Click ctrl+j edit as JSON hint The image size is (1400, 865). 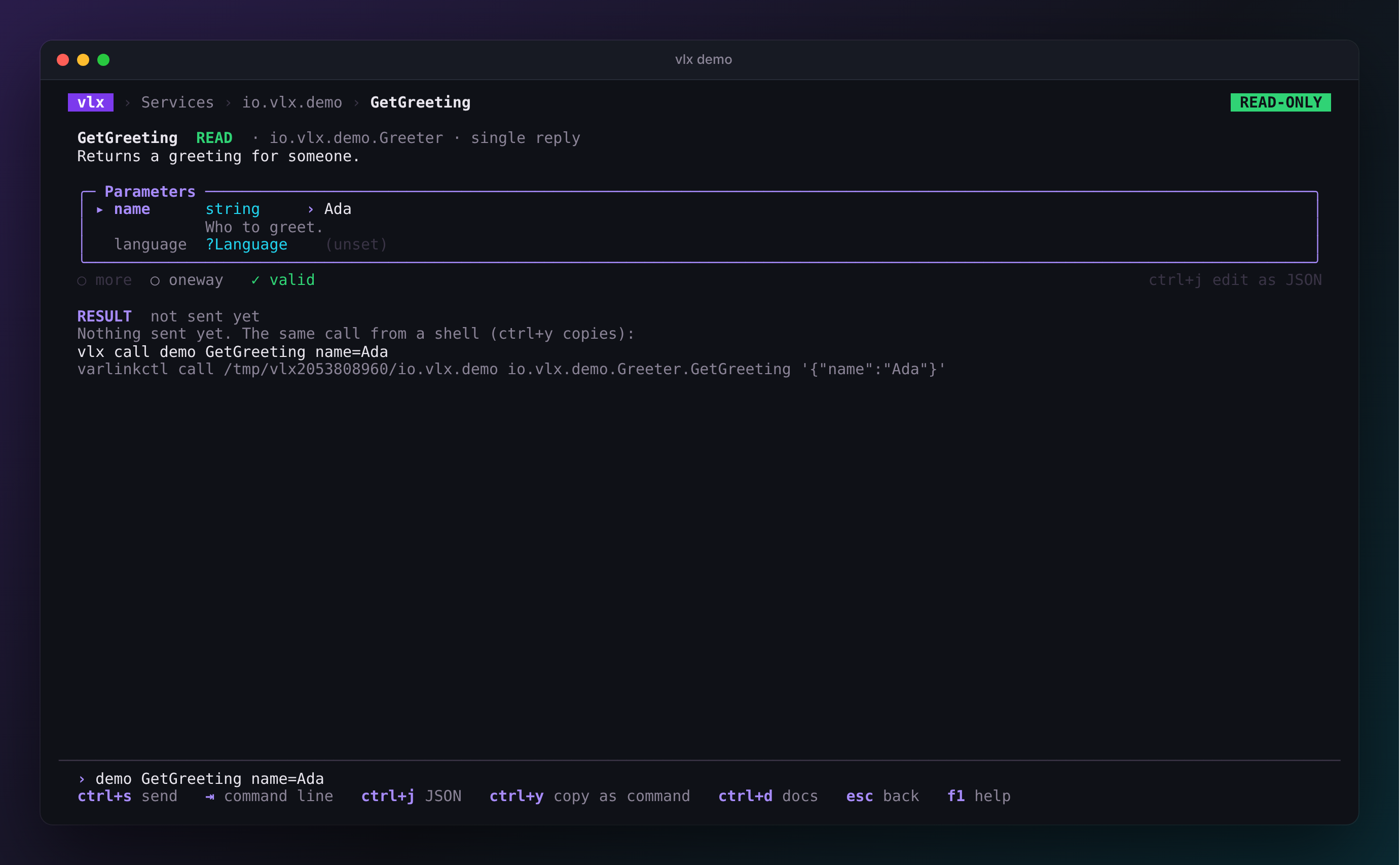pos(1235,280)
